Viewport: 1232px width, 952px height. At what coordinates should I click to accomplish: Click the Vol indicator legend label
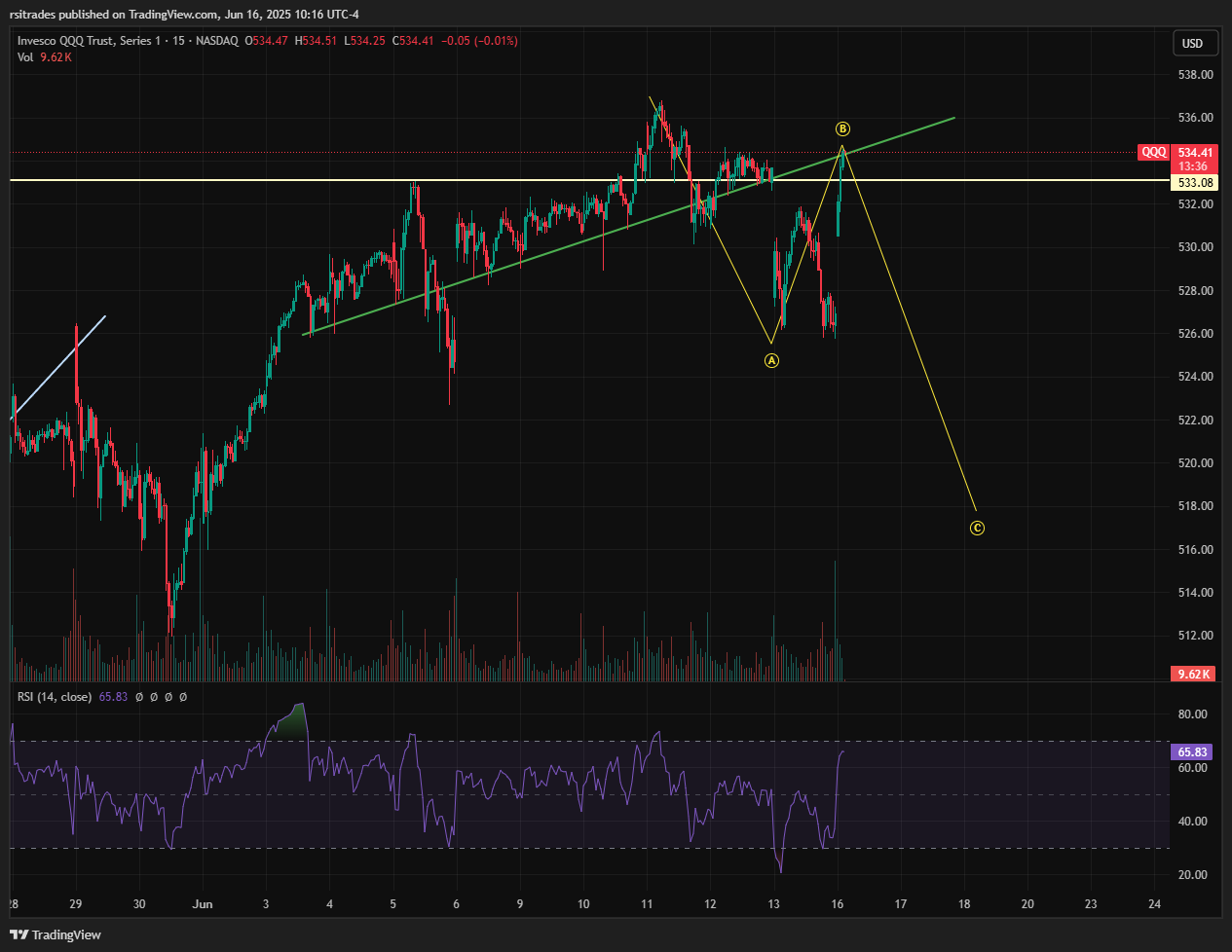(25, 57)
